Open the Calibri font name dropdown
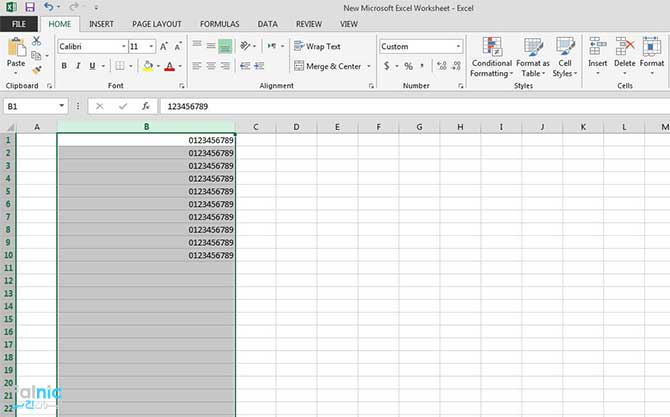Screen dimensions: 670x417 tap(123, 46)
